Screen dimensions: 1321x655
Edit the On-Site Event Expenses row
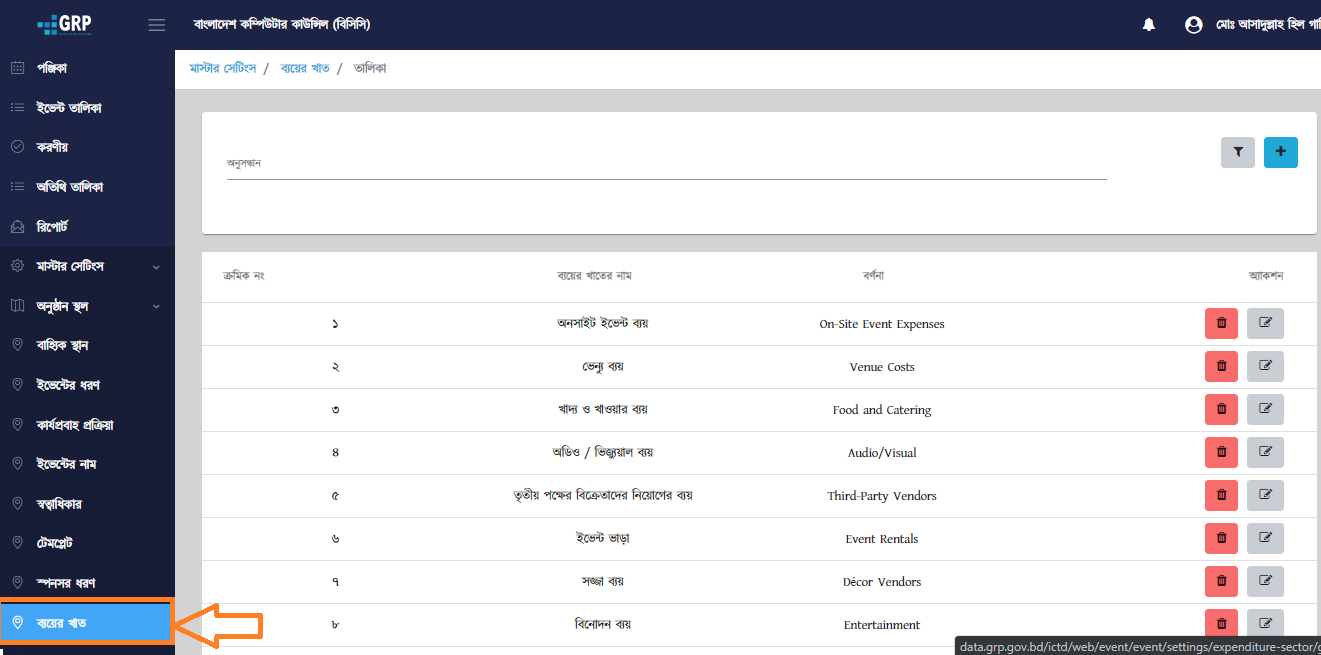click(1265, 324)
